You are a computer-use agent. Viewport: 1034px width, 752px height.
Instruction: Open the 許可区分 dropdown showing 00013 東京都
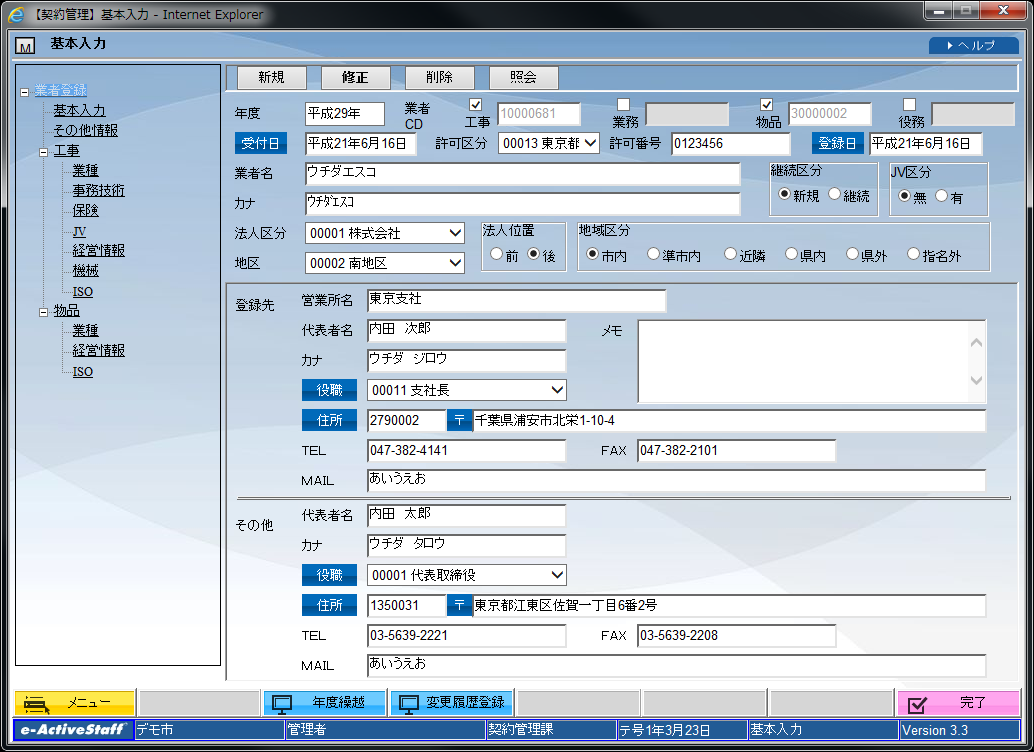point(549,143)
